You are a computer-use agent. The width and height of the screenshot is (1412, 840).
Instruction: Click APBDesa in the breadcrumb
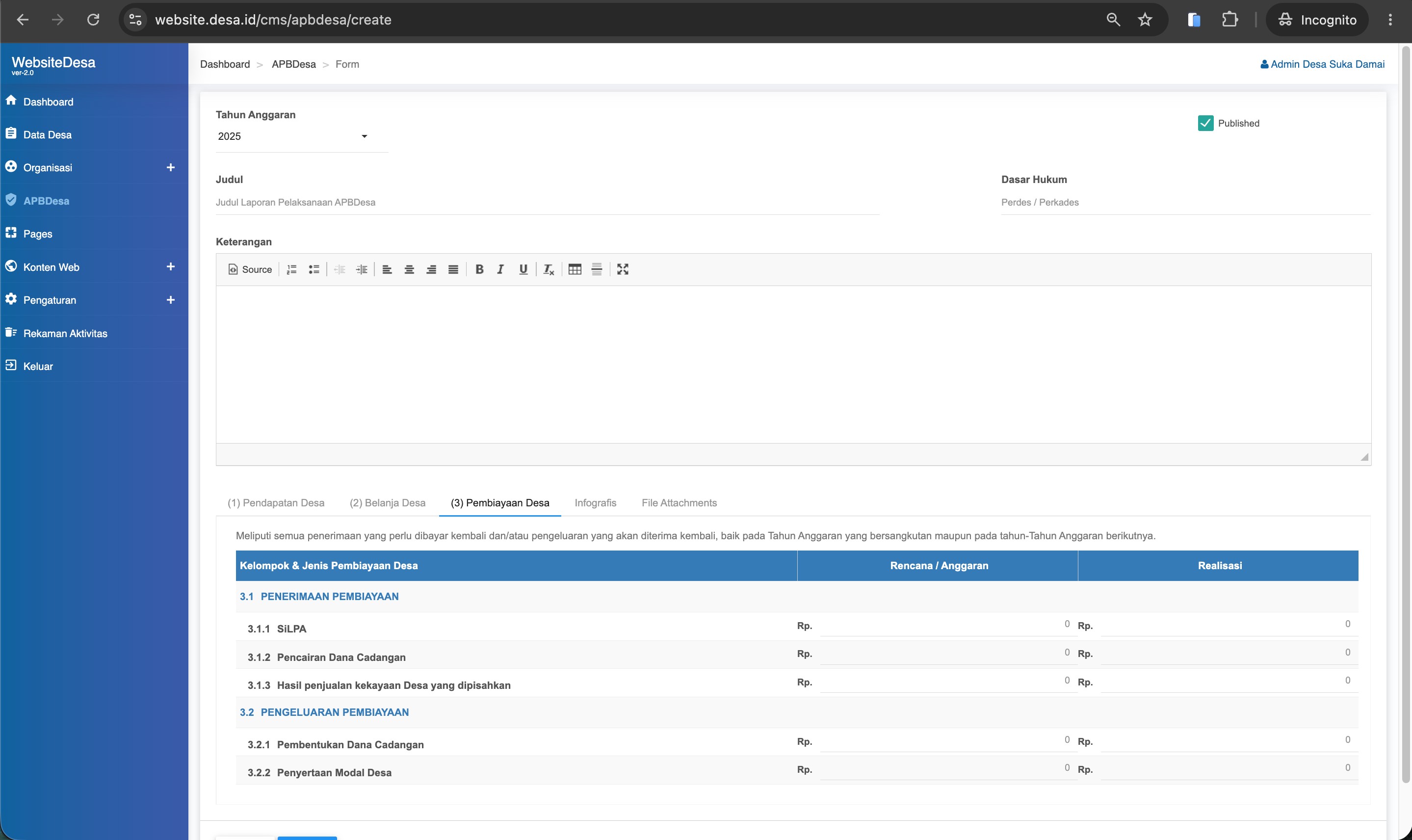(294, 65)
